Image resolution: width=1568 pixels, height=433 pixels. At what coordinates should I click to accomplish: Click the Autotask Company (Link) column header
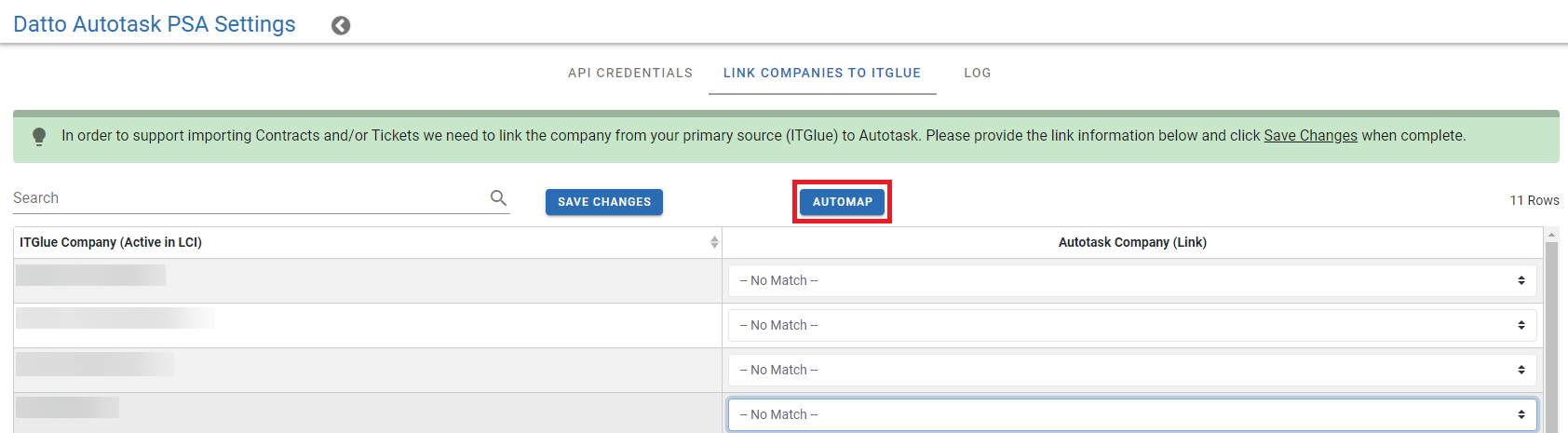coord(1132,242)
